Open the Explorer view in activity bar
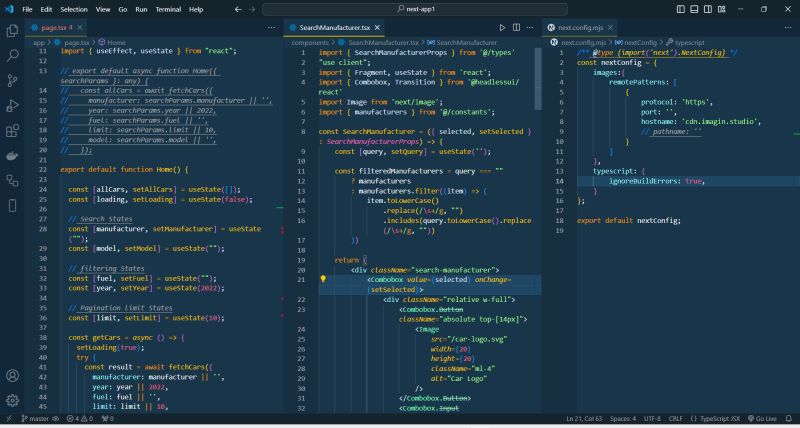The image size is (800, 428). pyautogui.click(x=12, y=31)
